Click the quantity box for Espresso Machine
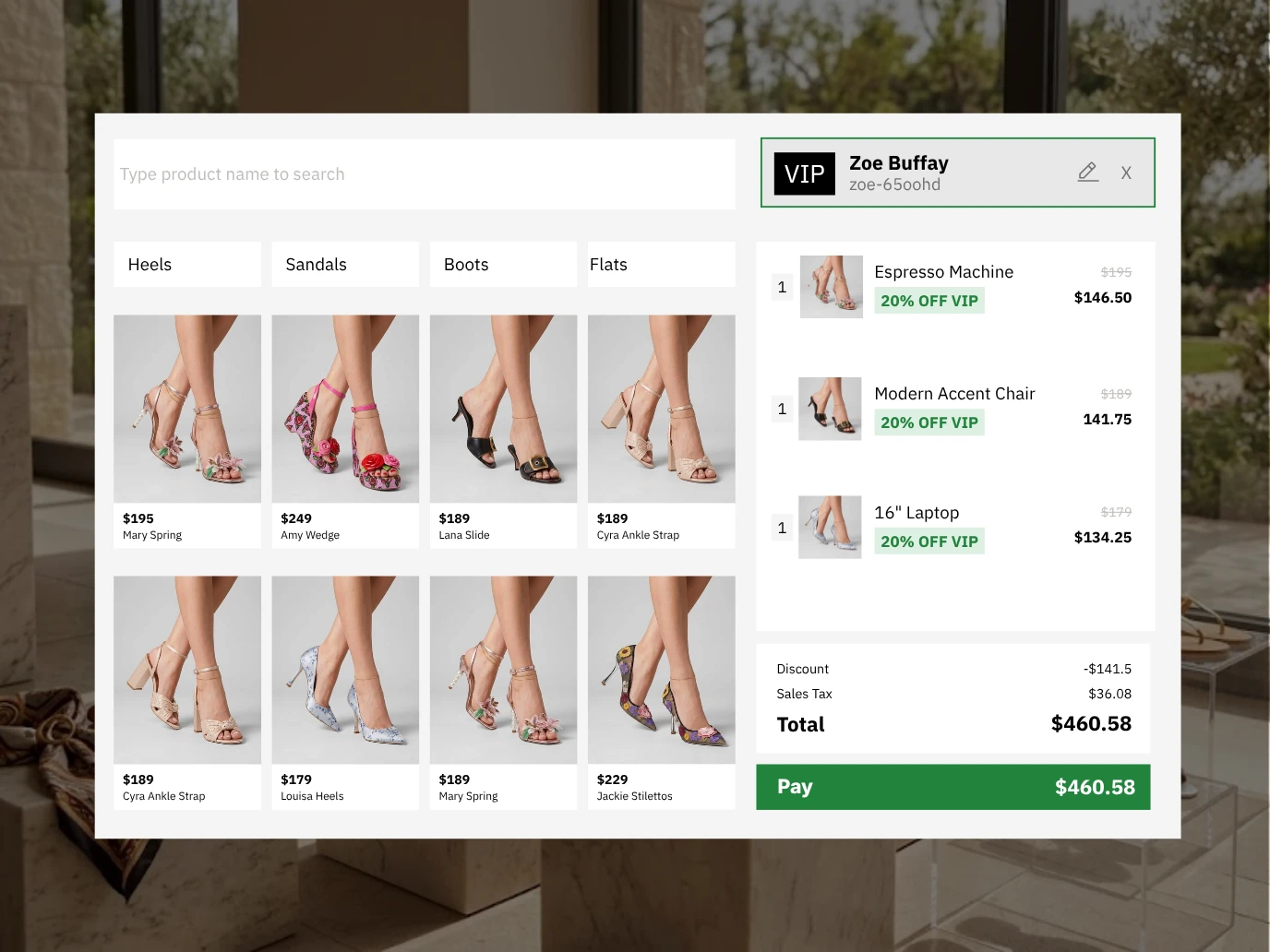This screenshot has width=1270, height=952. [782, 287]
